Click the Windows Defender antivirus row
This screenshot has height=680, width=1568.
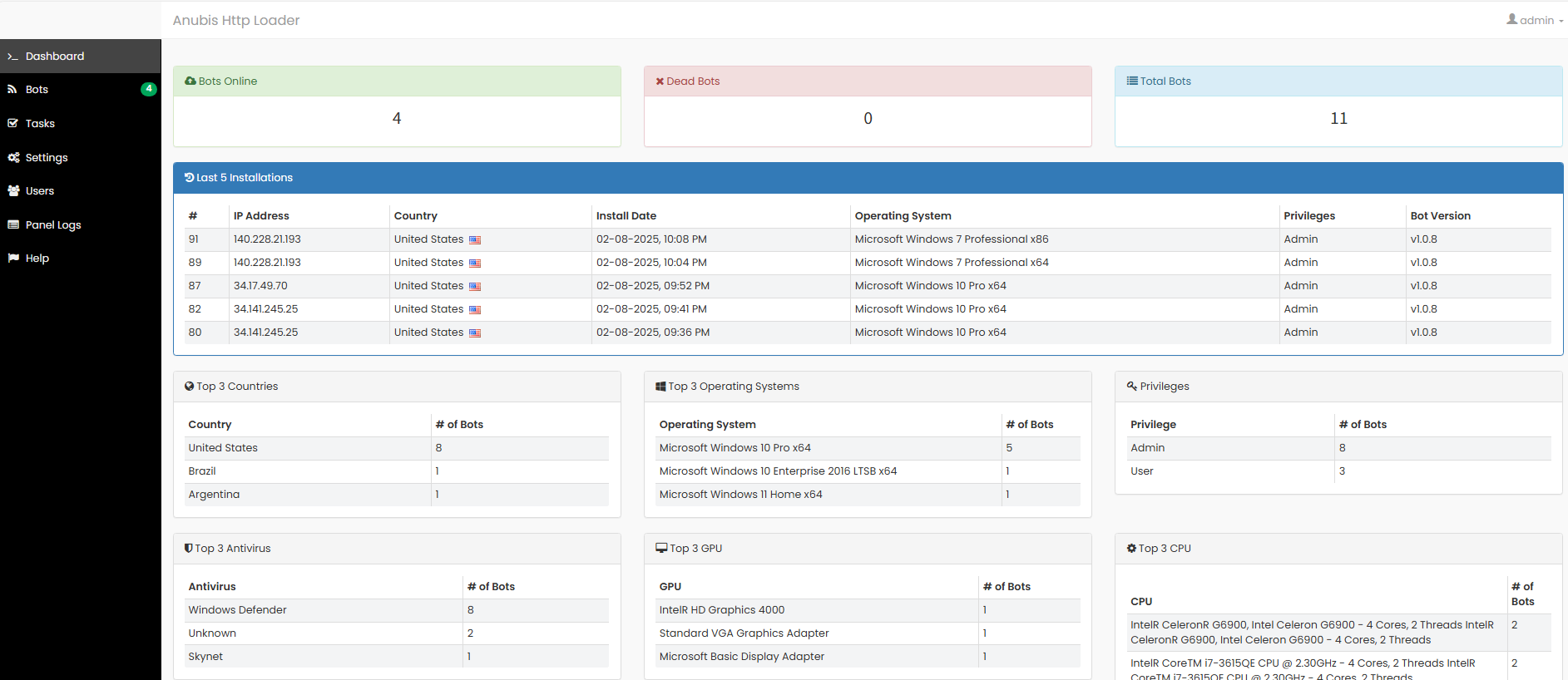coord(397,610)
